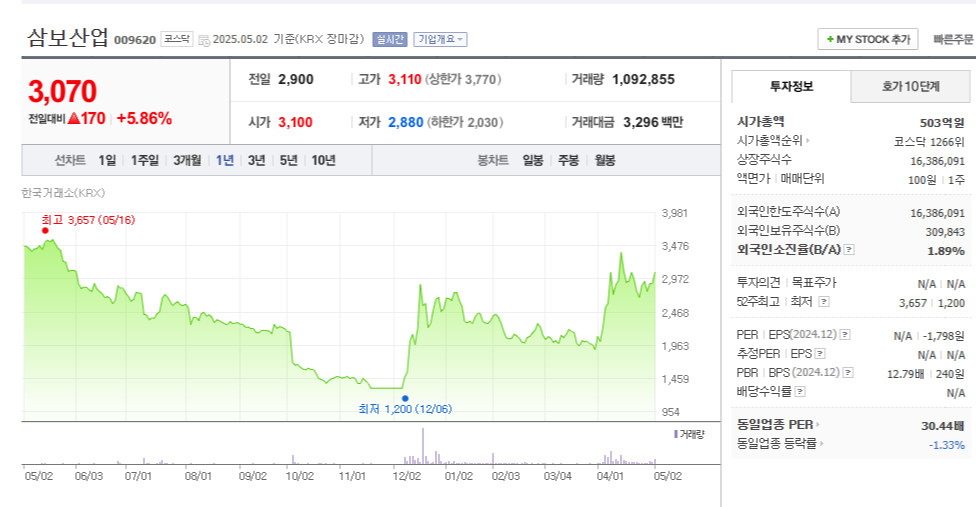The image size is (976, 507).
Task: Click the purple 거래량 legend icon
Action: pyautogui.click(x=676, y=434)
